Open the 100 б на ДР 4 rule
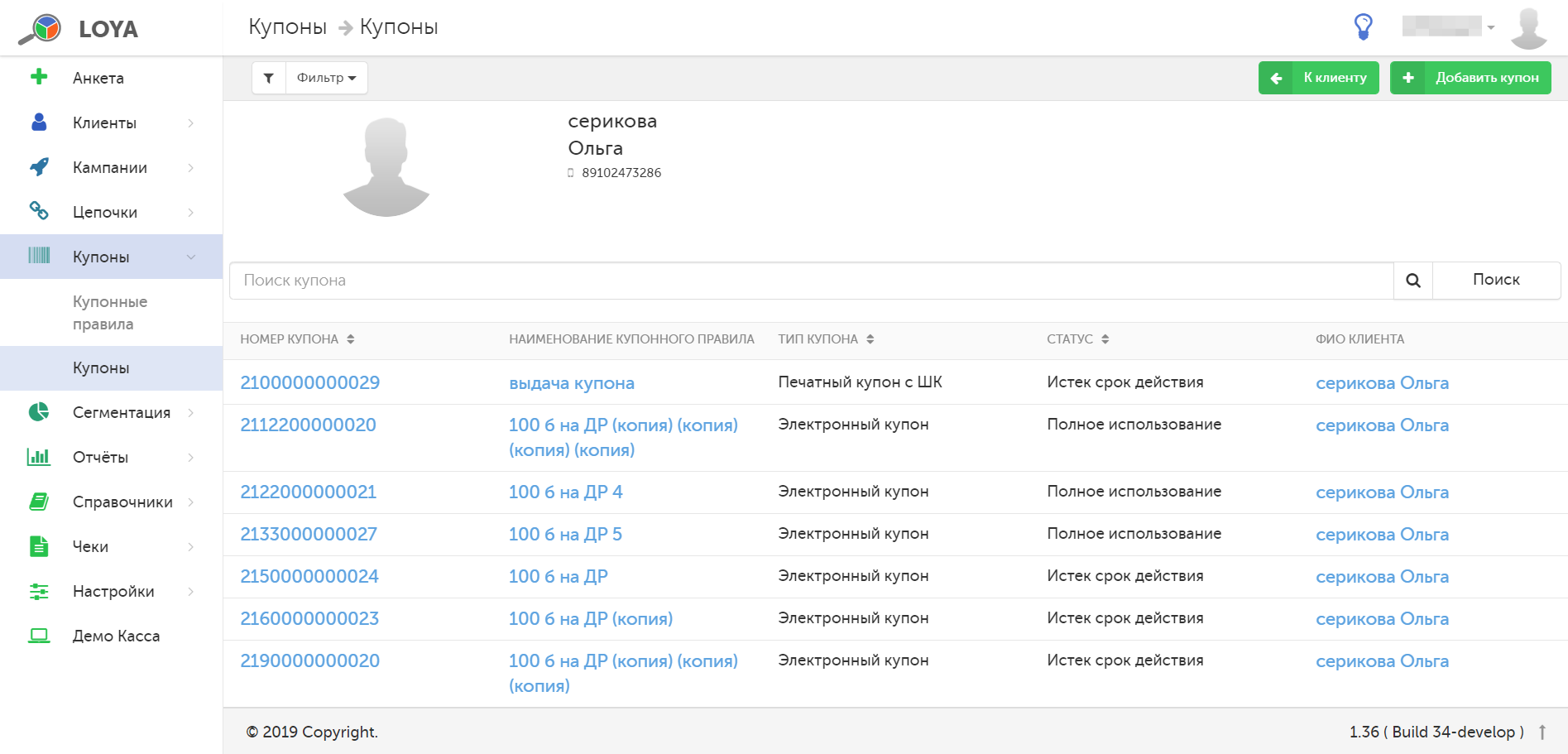Viewport: 1568px width, 754px height. coord(566,492)
